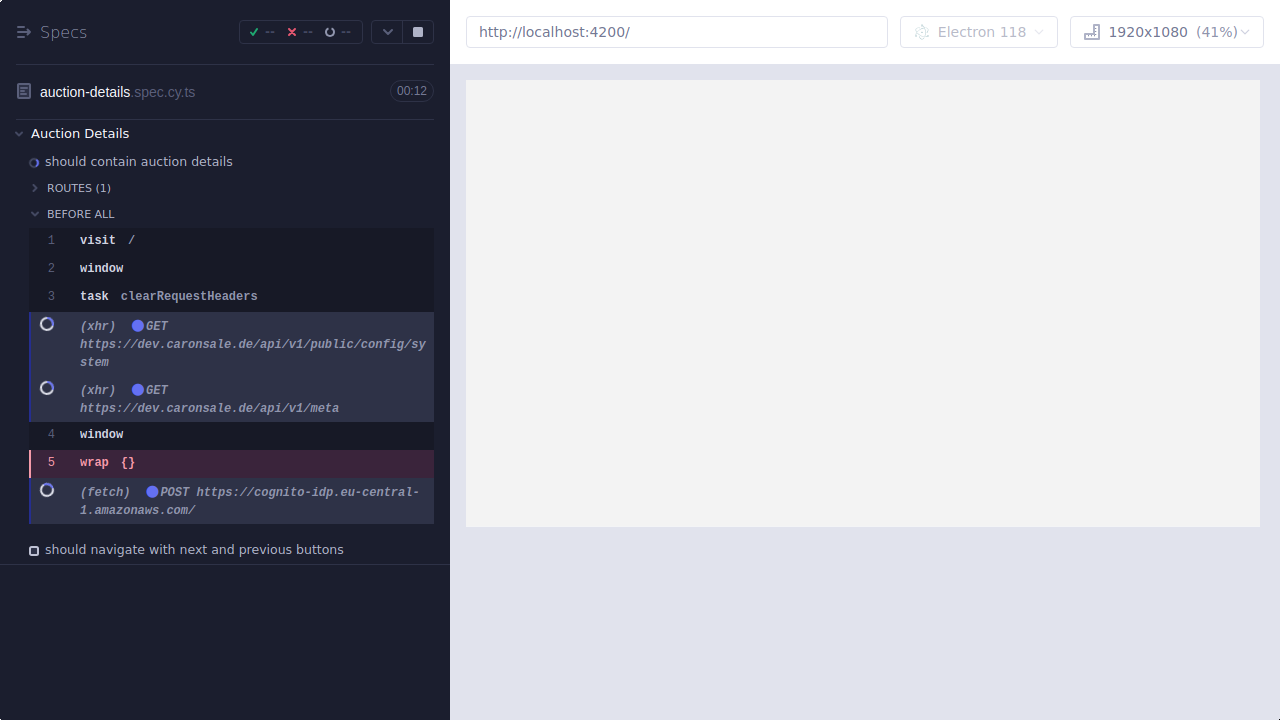This screenshot has height=720, width=1280.
Task: Click the localhost:4200 URL field
Action: [x=676, y=31]
